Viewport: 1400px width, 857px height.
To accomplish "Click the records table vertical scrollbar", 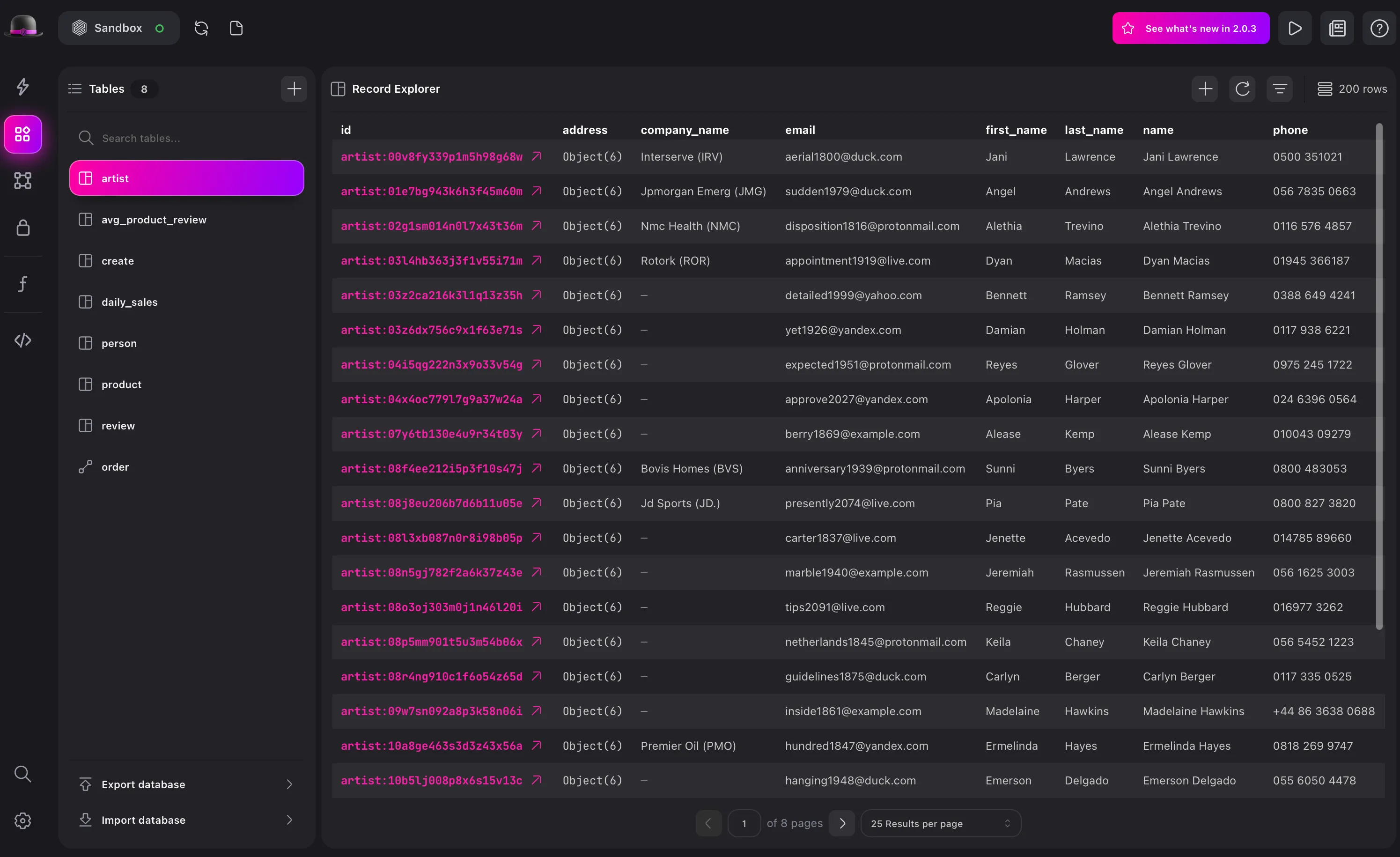I will [1379, 376].
